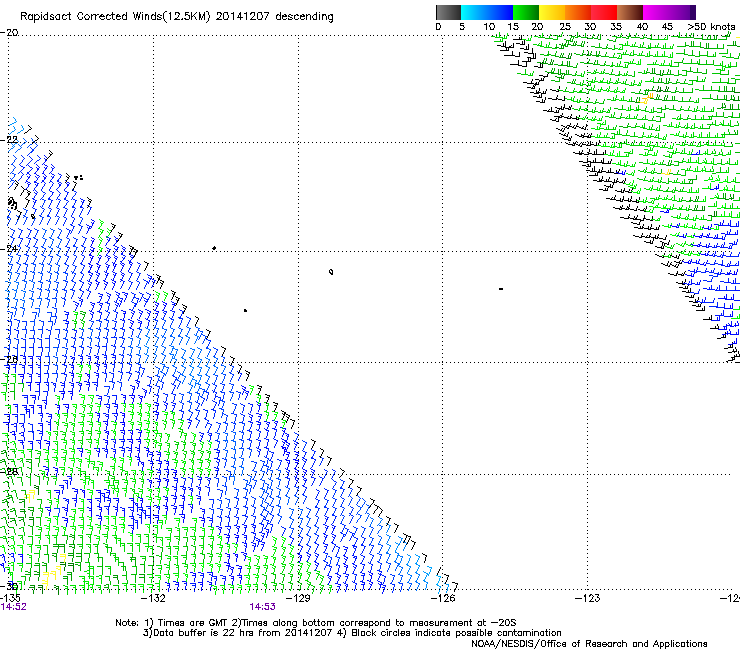Select the magenta 40-45 knots legend swatch
The width and height of the screenshot is (740, 650).
tap(656, 12)
